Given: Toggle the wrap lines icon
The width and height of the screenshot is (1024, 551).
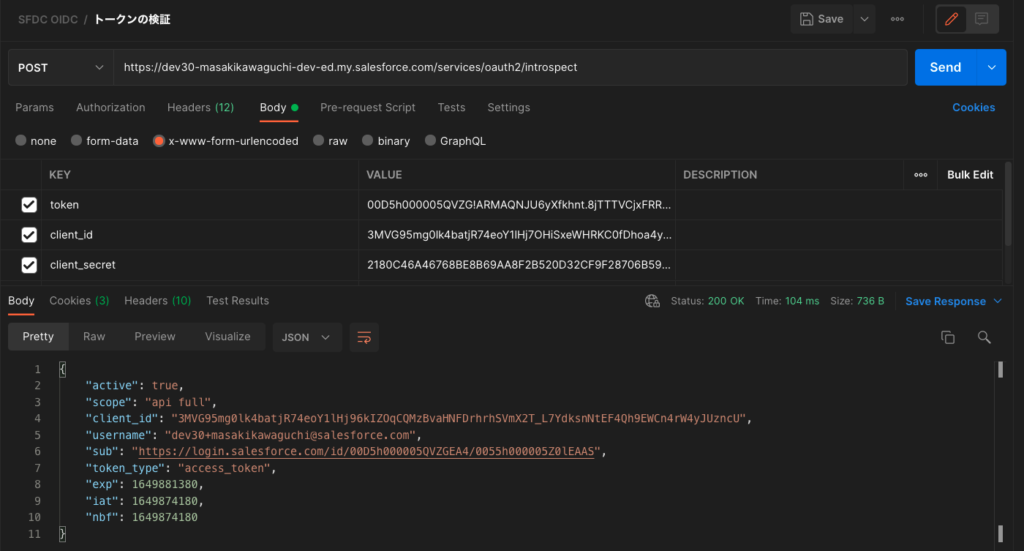Looking at the screenshot, I should (364, 337).
